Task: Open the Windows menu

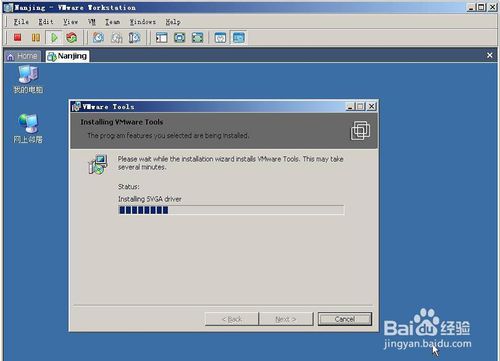Action: pos(142,22)
